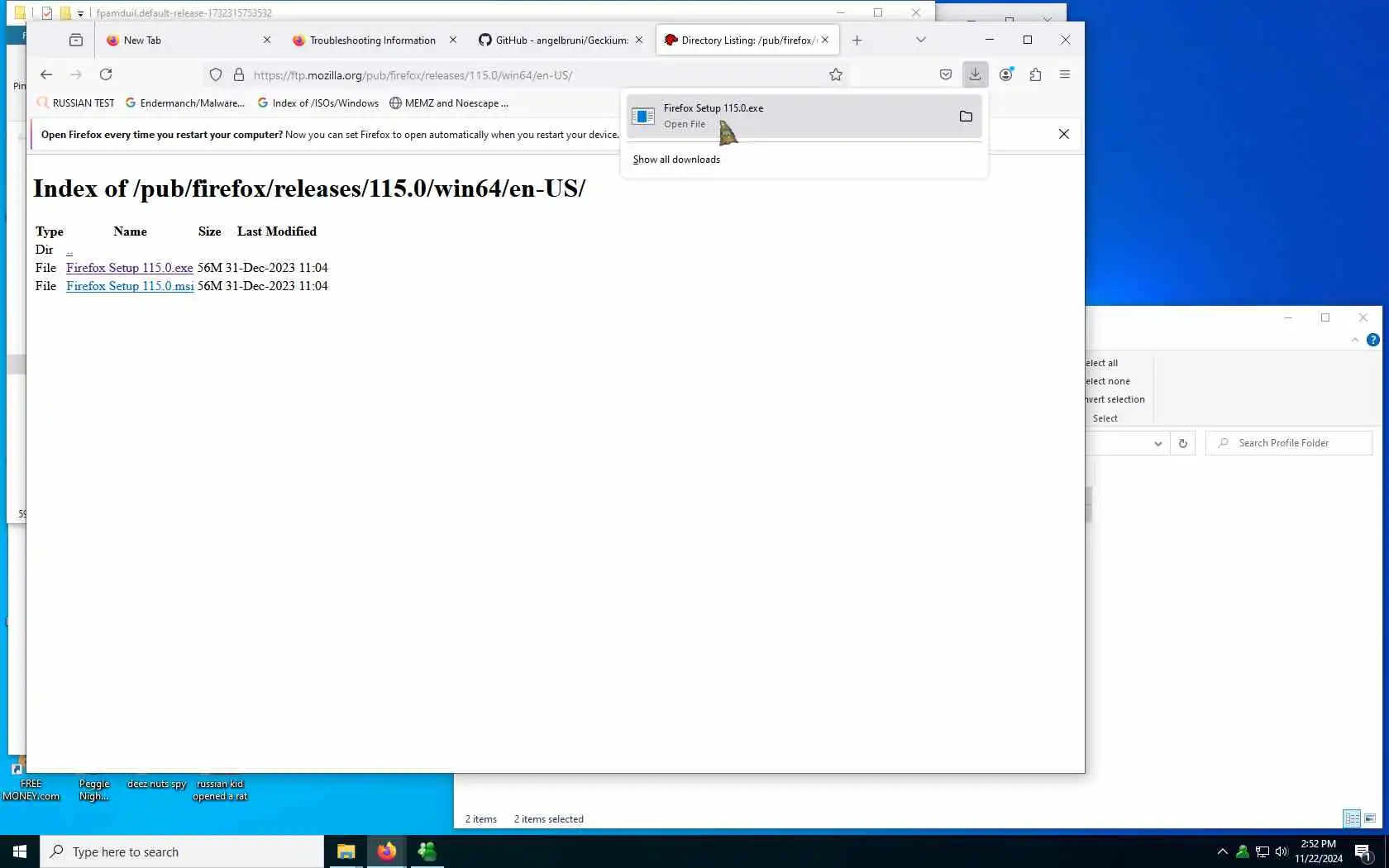Open the taskbar clock and date
The height and width of the screenshot is (868, 1389).
click(x=1319, y=851)
